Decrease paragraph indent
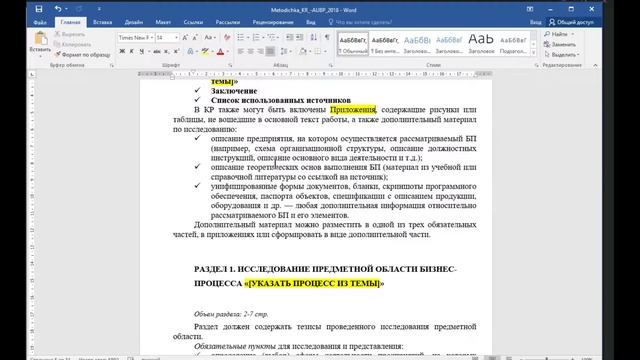 tap(289, 38)
